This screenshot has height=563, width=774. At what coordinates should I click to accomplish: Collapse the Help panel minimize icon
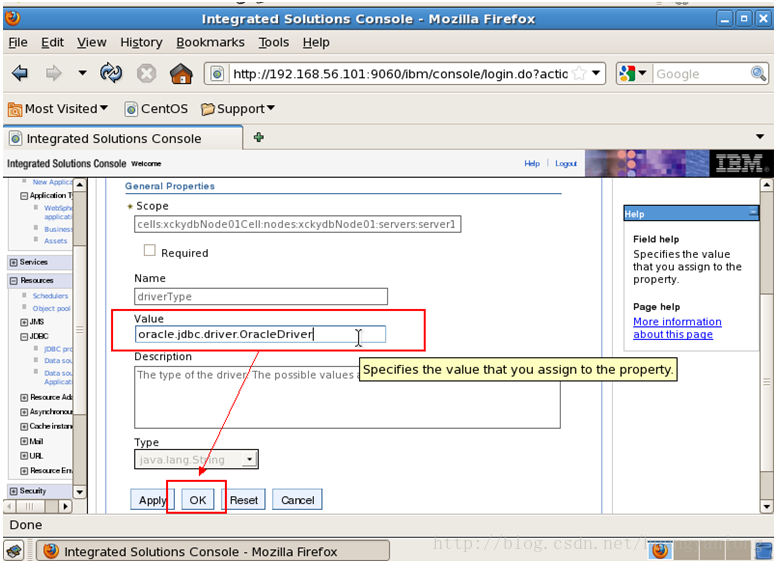[753, 213]
